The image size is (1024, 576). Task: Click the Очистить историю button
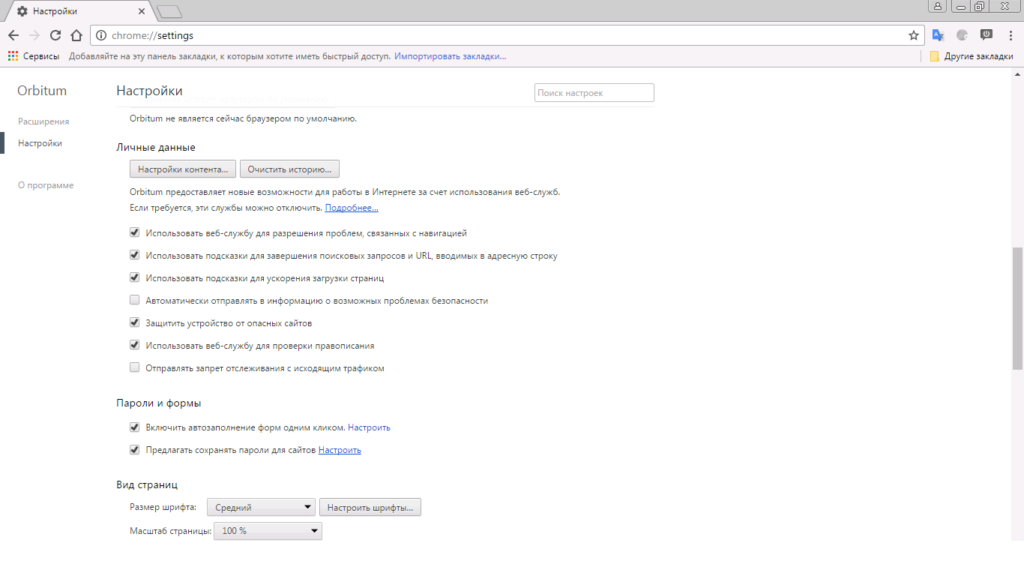(289, 169)
